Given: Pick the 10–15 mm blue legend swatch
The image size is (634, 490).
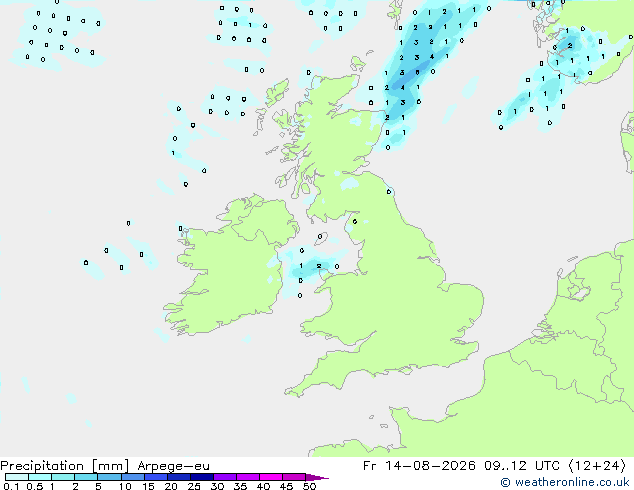Looking at the screenshot, I should (x=132, y=477).
